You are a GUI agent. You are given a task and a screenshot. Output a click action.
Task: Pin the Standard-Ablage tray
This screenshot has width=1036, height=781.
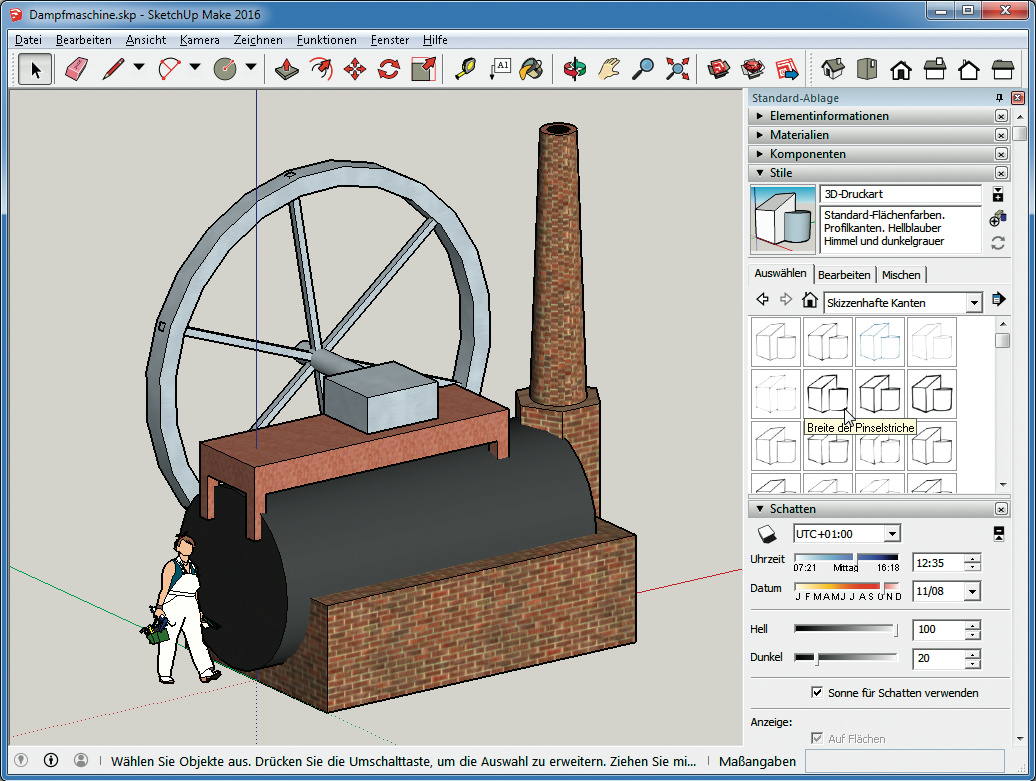point(999,98)
